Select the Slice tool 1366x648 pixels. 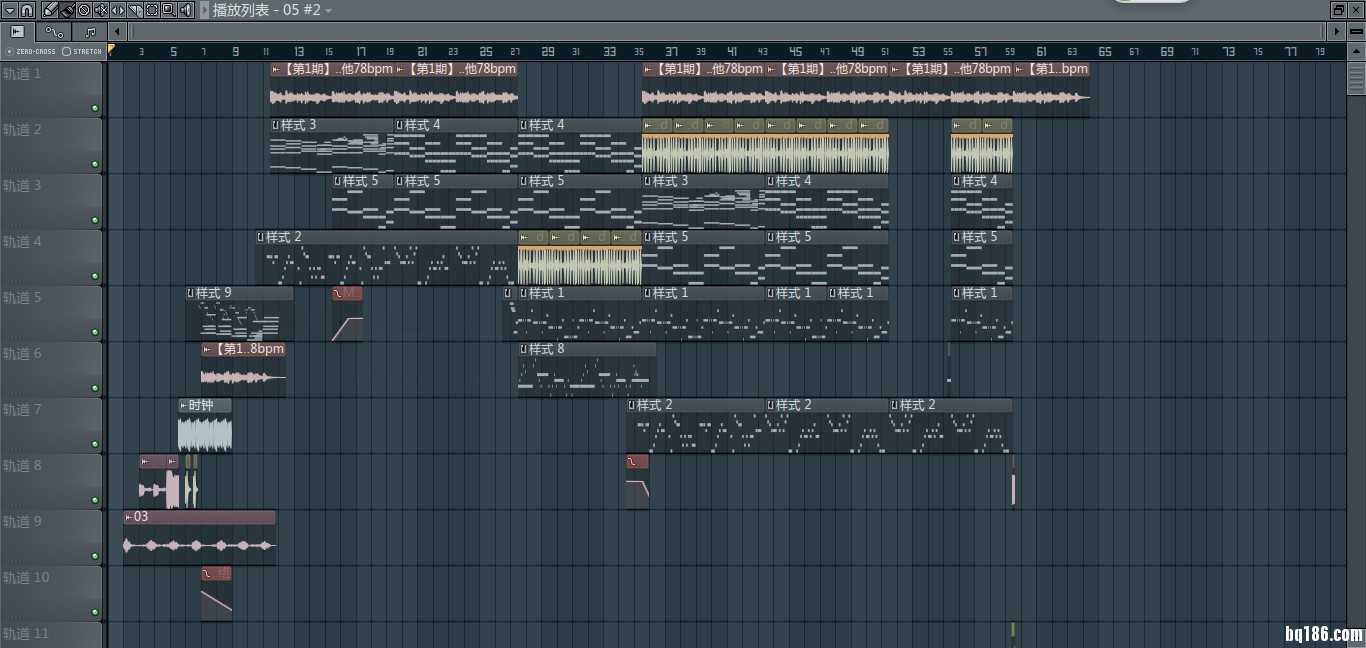click(134, 10)
